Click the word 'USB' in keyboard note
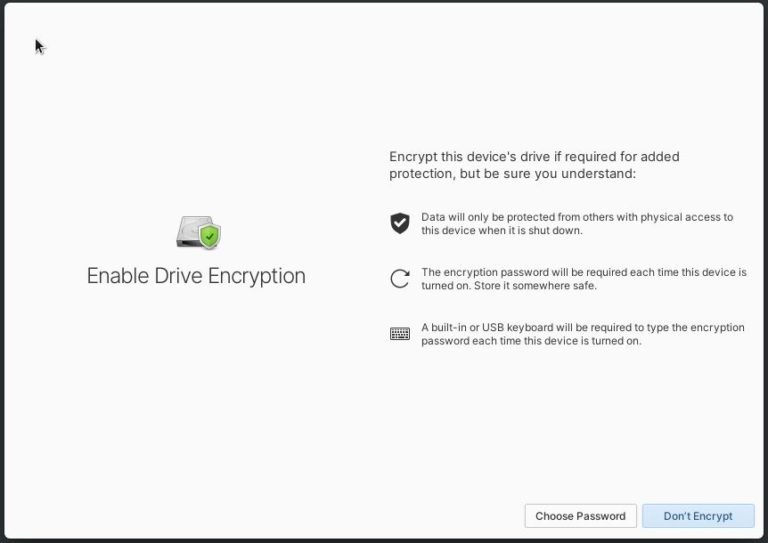Image resolution: width=768 pixels, height=543 pixels. pos(493,328)
